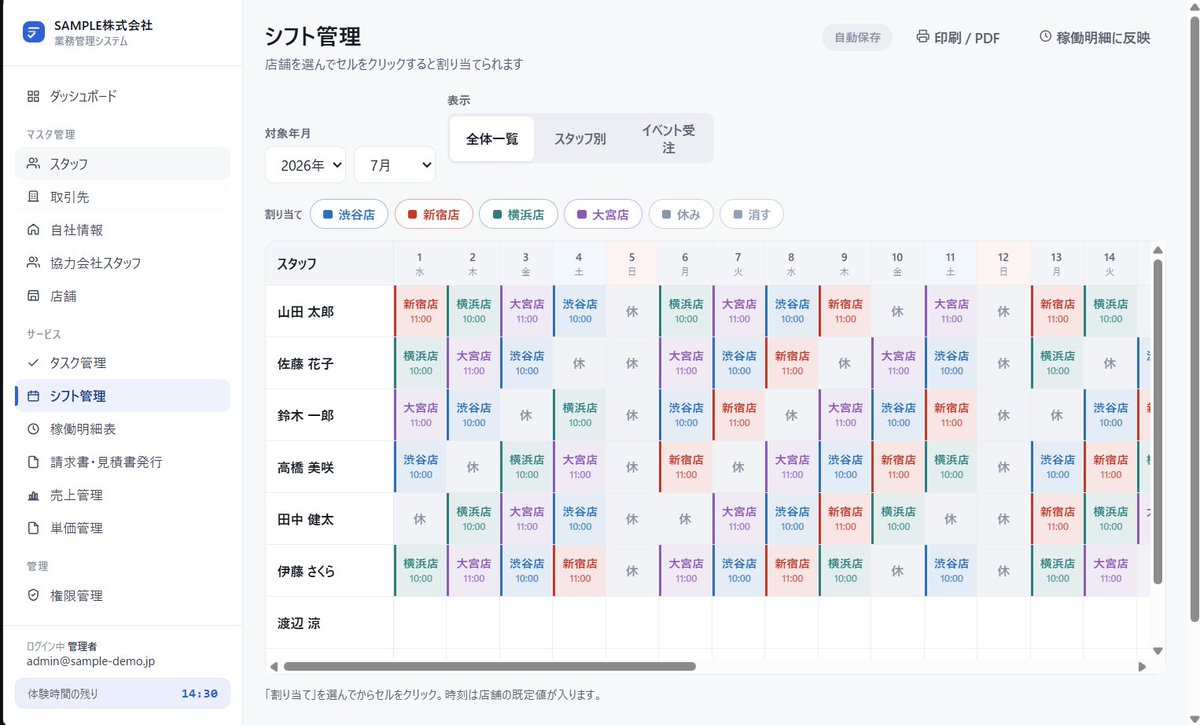Switch to the イベント受注 view tab
Viewport: 1200px width, 725px height.
coord(669,139)
